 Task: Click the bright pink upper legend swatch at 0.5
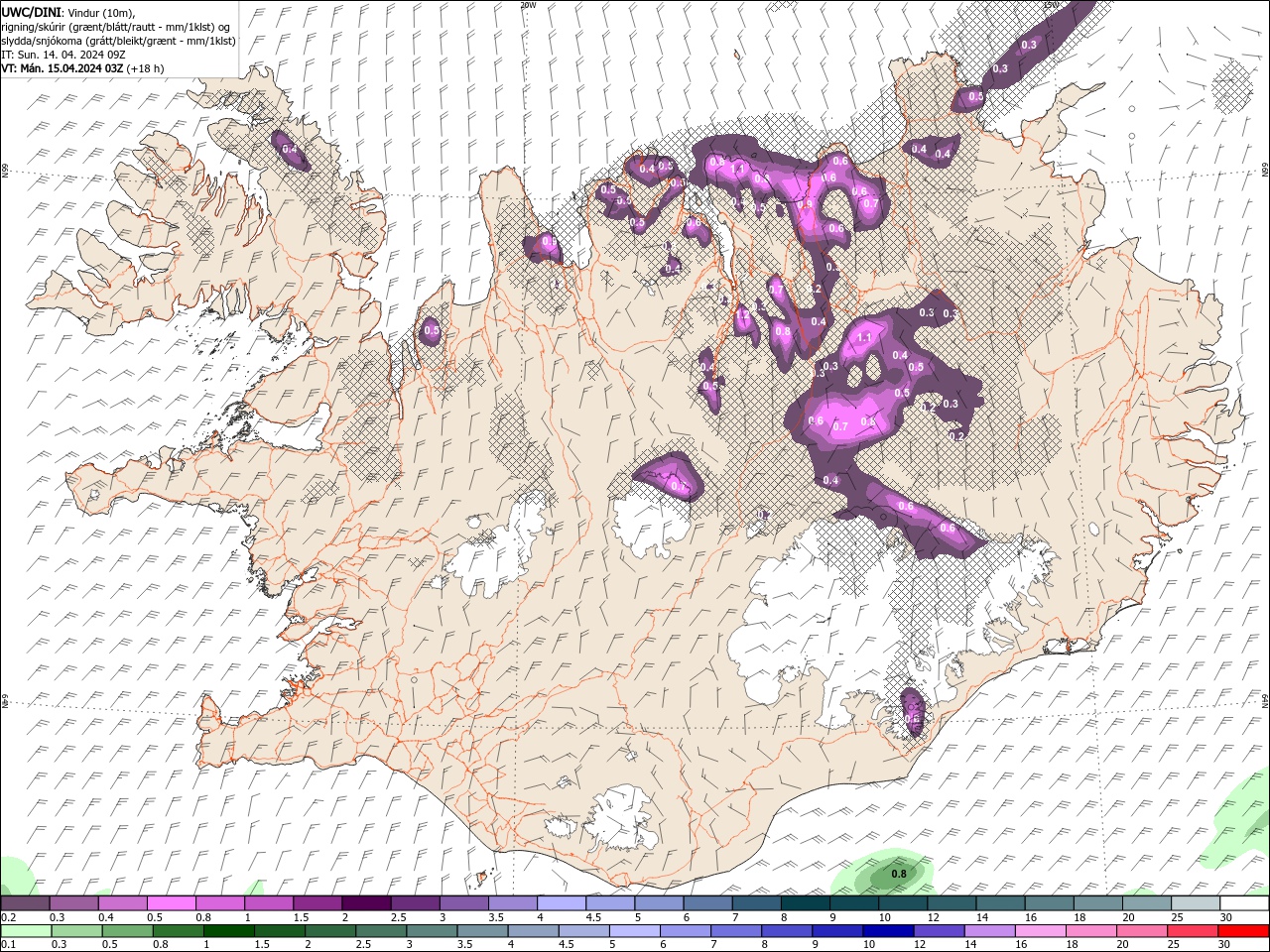(x=172, y=902)
